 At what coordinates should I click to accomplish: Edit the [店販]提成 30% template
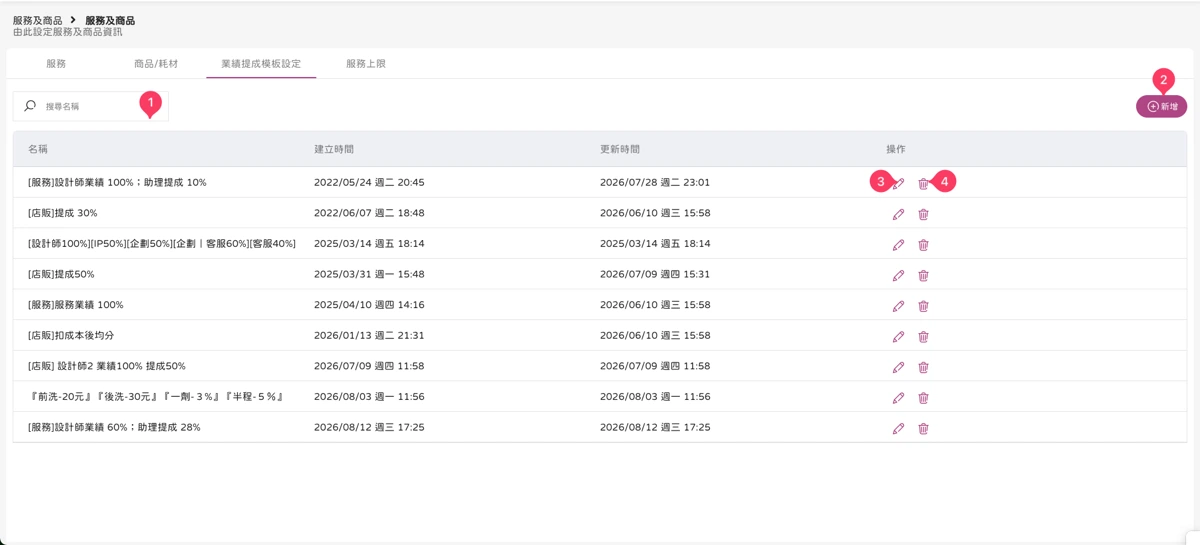click(x=898, y=214)
